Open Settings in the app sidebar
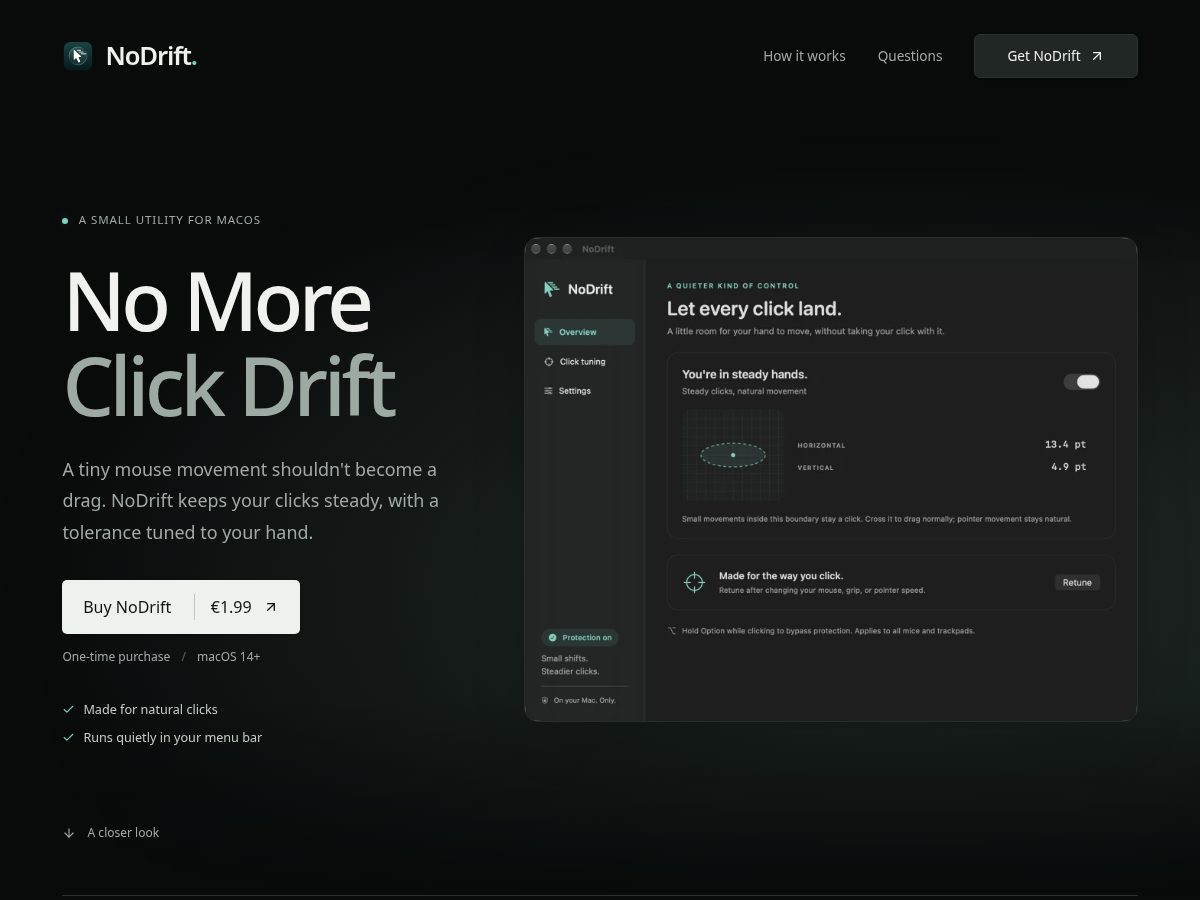Viewport: 1200px width, 900px height. tap(585, 391)
